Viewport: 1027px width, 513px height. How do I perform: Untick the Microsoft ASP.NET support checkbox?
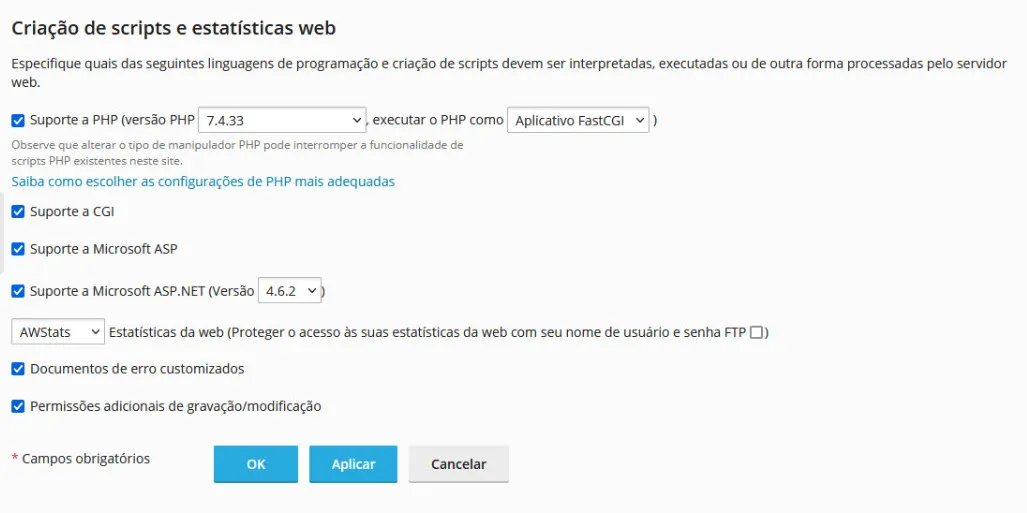click(x=18, y=291)
